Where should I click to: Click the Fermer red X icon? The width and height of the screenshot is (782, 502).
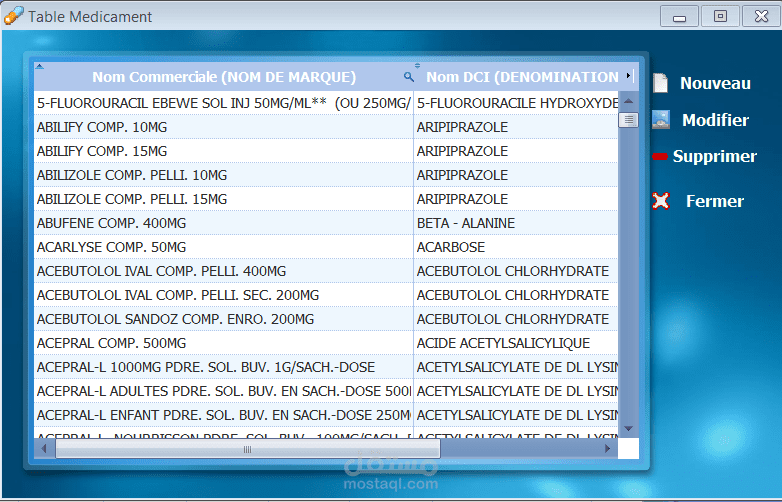(661, 201)
